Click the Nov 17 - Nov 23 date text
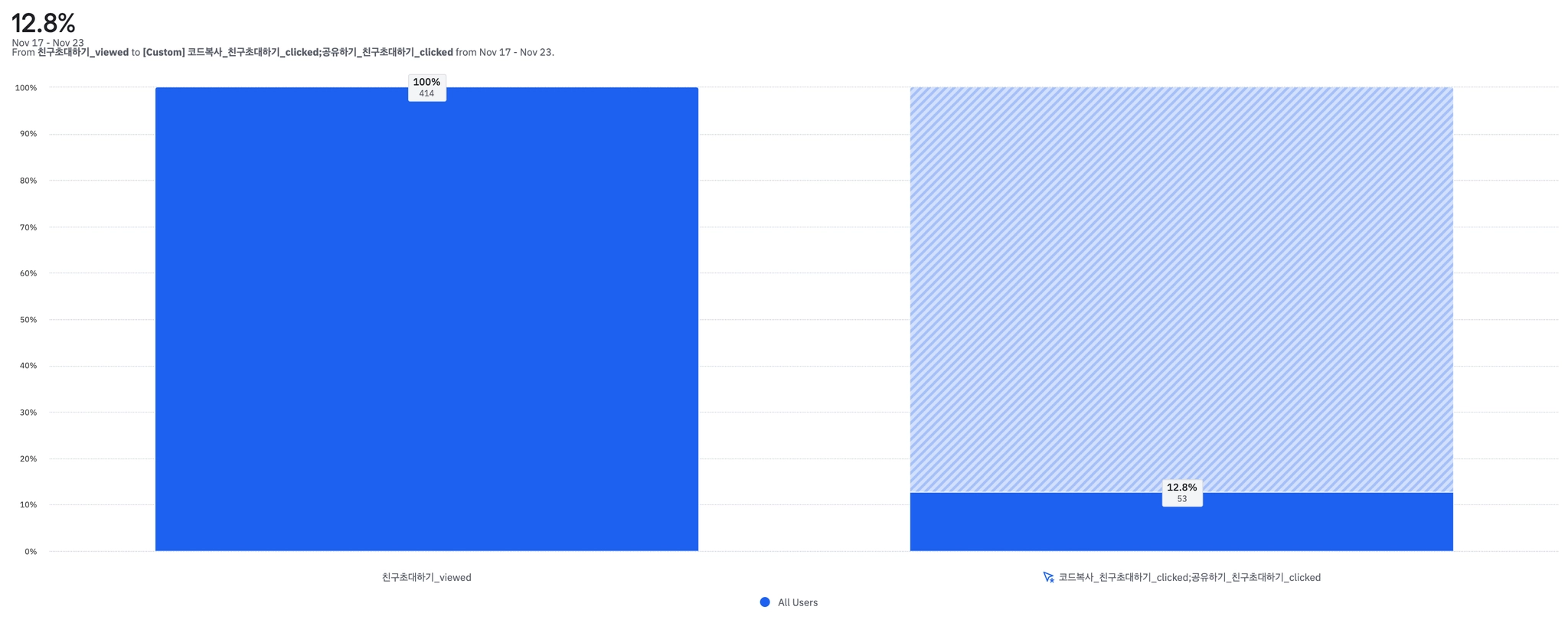The width and height of the screenshot is (1568, 623). click(x=47, y=43)
